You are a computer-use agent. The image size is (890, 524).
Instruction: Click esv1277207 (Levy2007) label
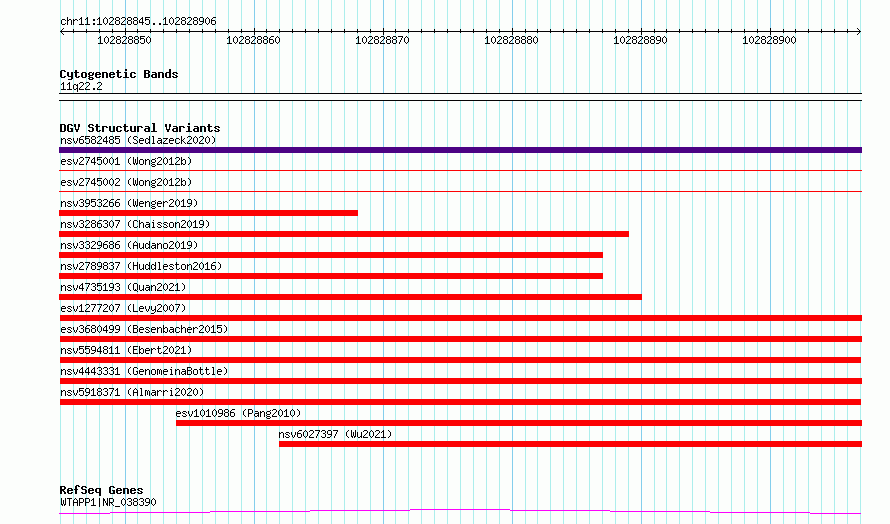click(123, 308)
